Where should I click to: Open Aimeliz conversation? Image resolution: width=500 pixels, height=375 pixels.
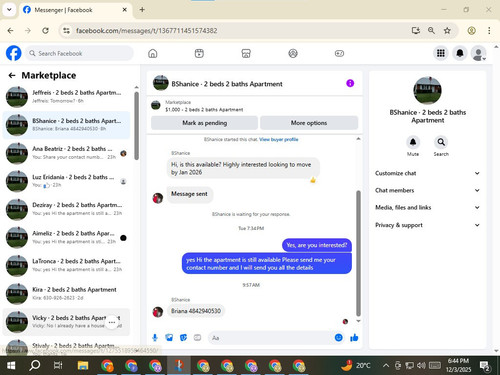pyautogui.click(x=67, y=237)
